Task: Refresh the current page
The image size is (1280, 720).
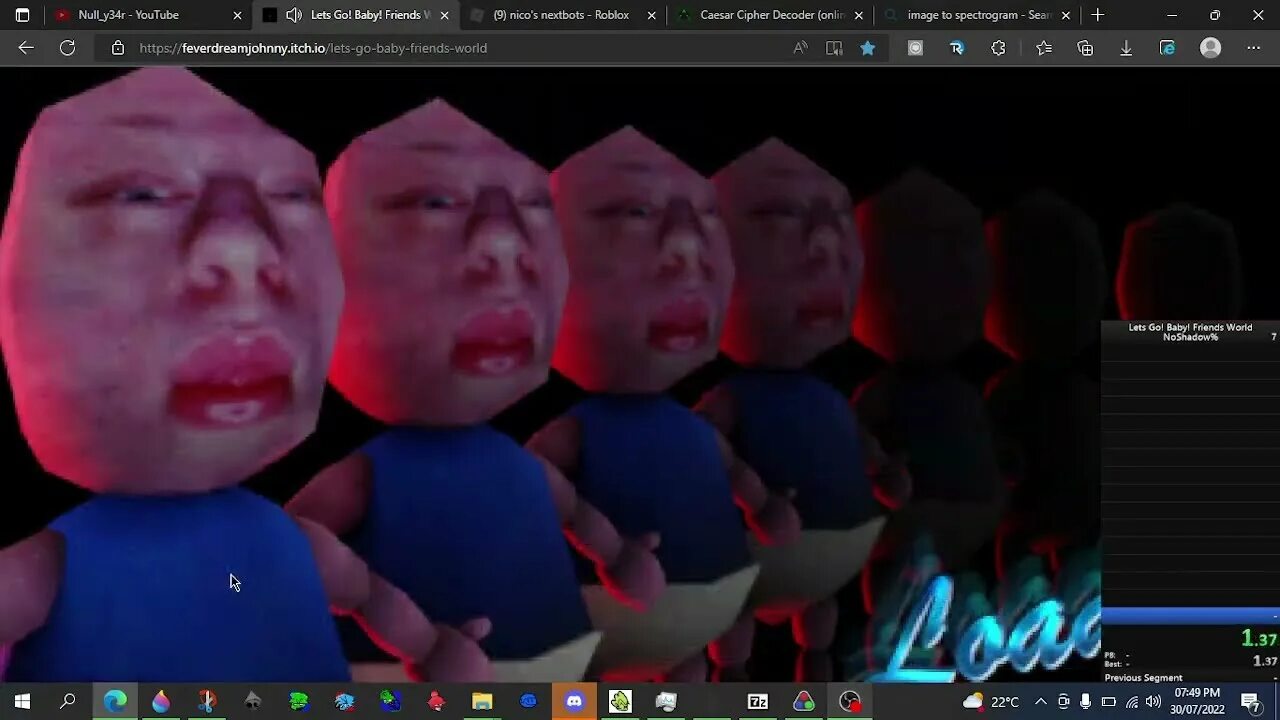Action: (x=67, y=48)
